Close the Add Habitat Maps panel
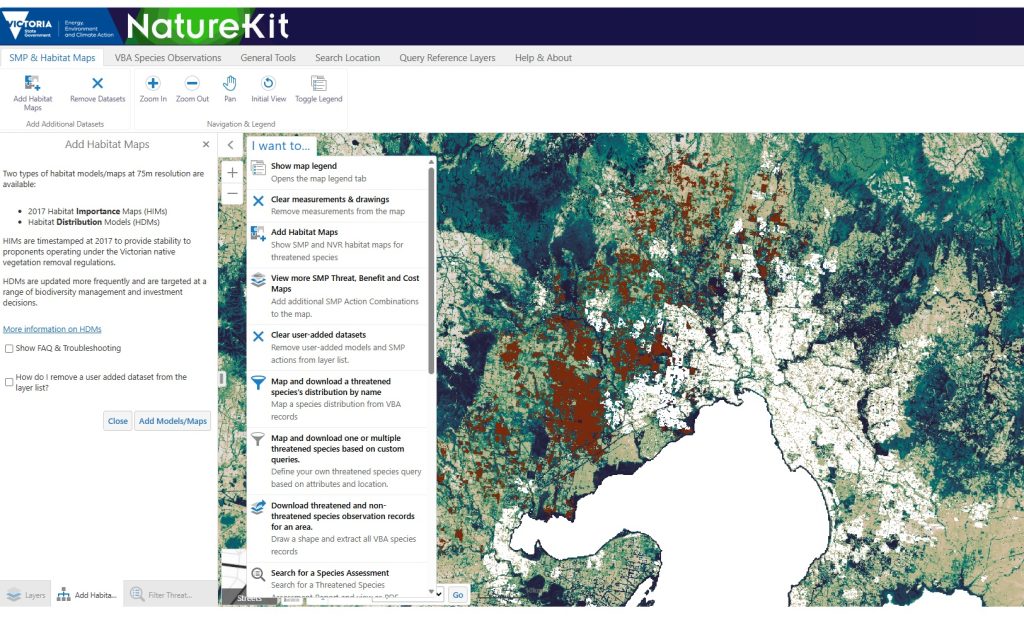Viewport: 1024px width, 635px height. tap(206, 145)
